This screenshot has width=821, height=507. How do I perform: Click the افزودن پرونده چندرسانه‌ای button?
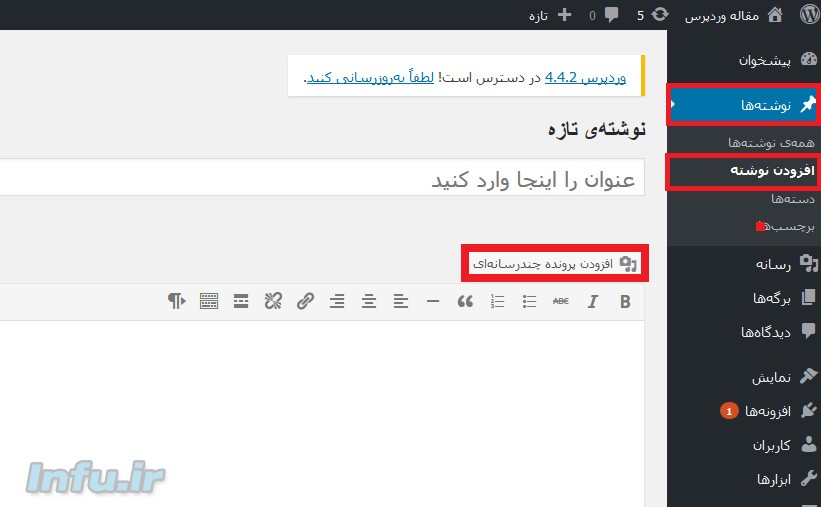pyautogui.click(x=555, y=264)
